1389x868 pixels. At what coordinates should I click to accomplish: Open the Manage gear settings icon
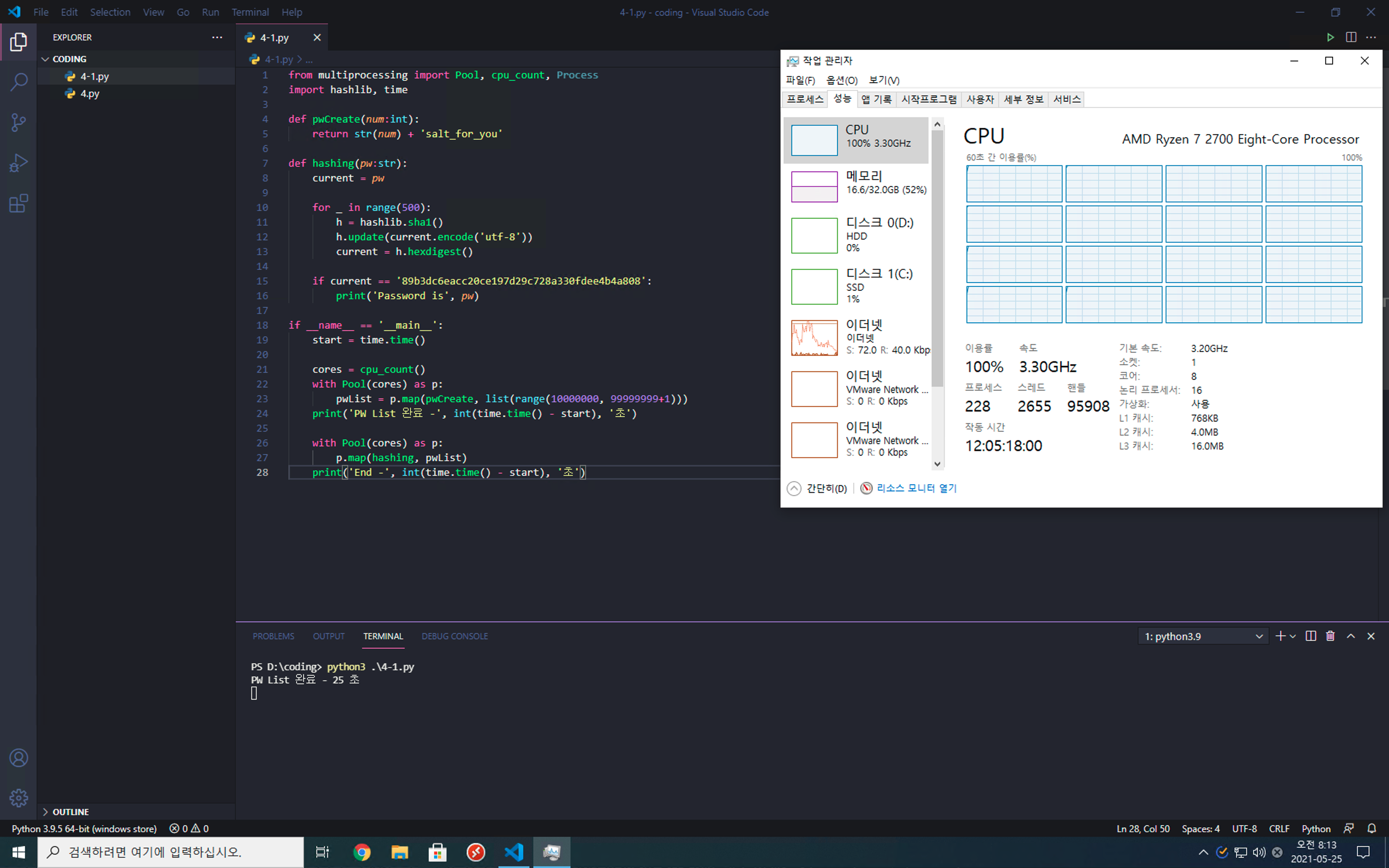pyautogui.click(x=18, y=798)
